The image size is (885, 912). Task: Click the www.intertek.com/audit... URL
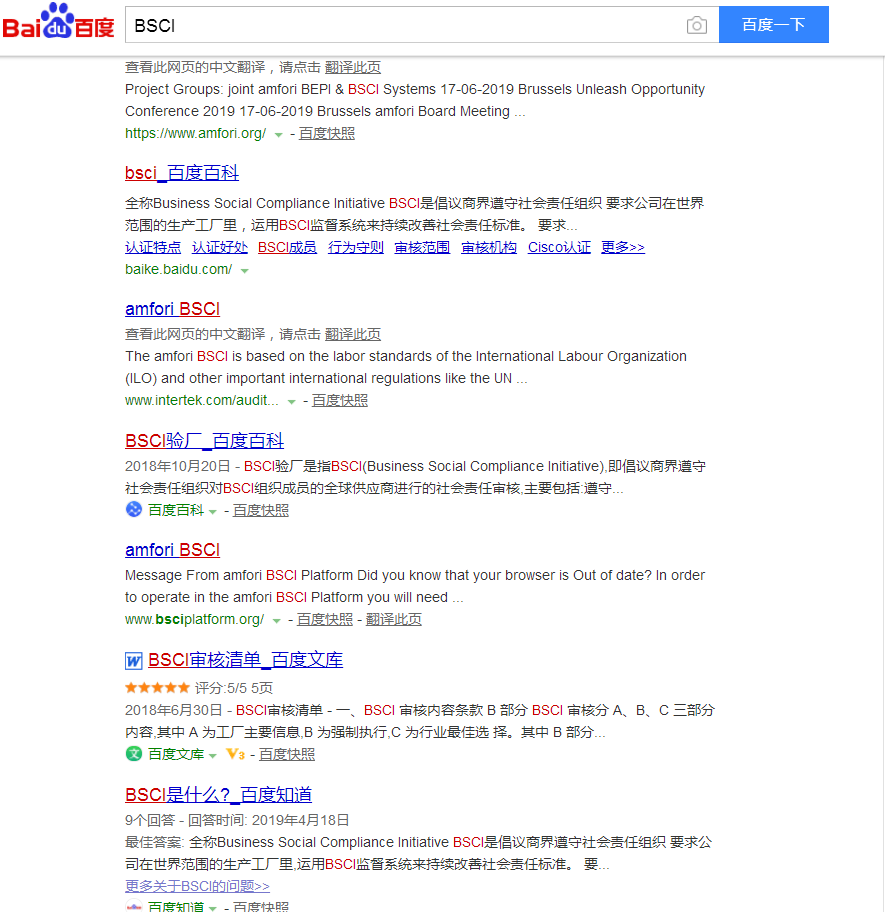[x=202, y=400]
